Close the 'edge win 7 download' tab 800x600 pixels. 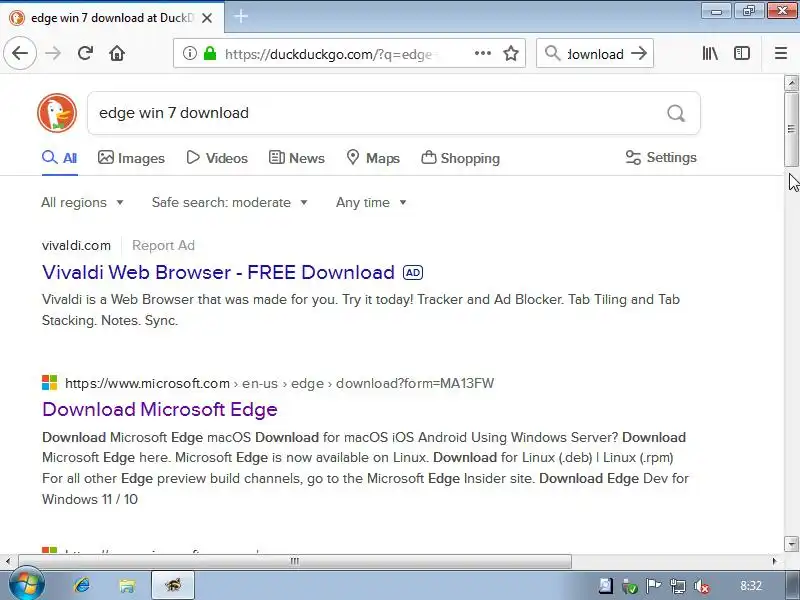click(x=207, y=18)
